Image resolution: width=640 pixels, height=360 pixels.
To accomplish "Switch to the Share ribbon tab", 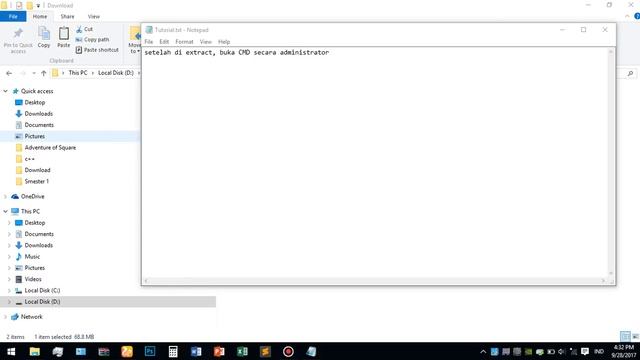I will point(67,16).
